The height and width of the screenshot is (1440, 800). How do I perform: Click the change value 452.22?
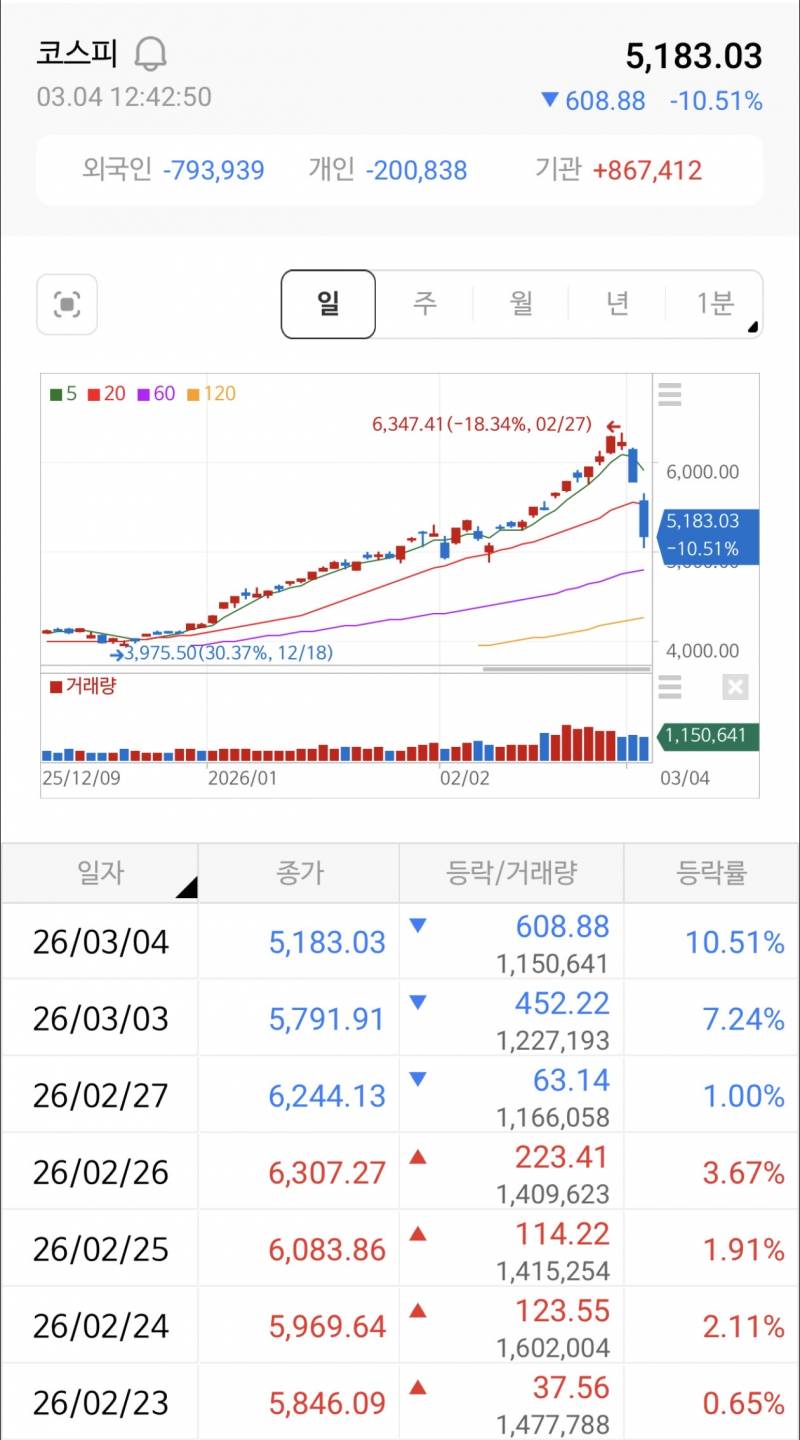(x=562, y=1003)
